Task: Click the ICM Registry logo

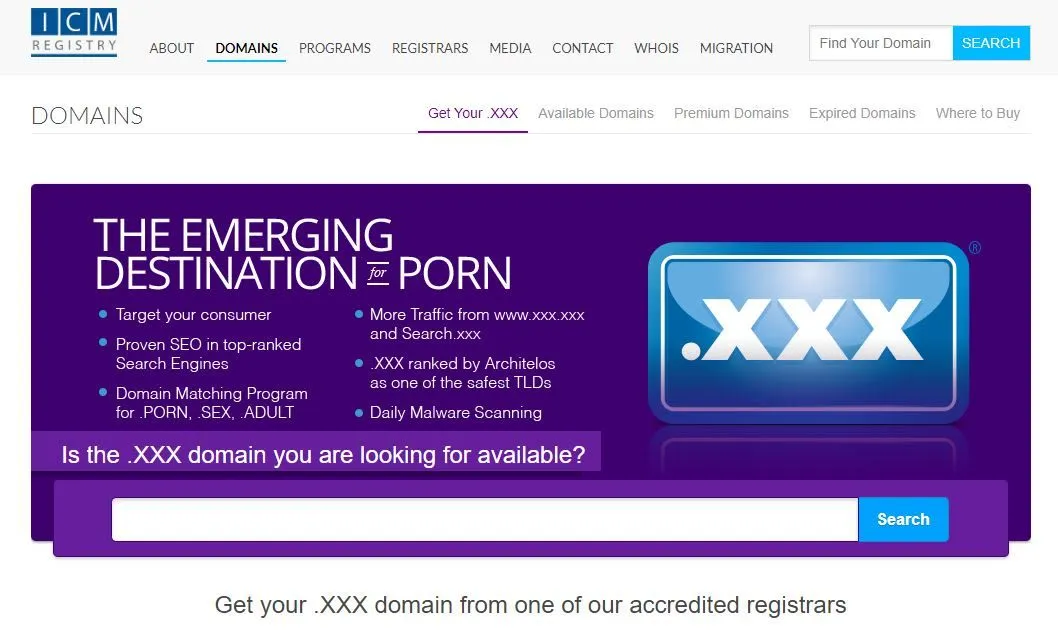Action: tap(74, 32)
